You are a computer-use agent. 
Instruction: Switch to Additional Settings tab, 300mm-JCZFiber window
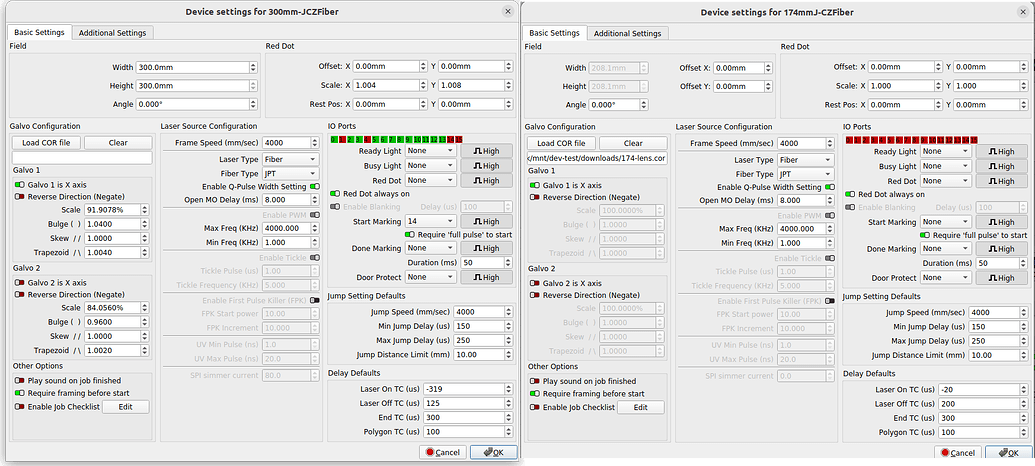coord(112,33)
